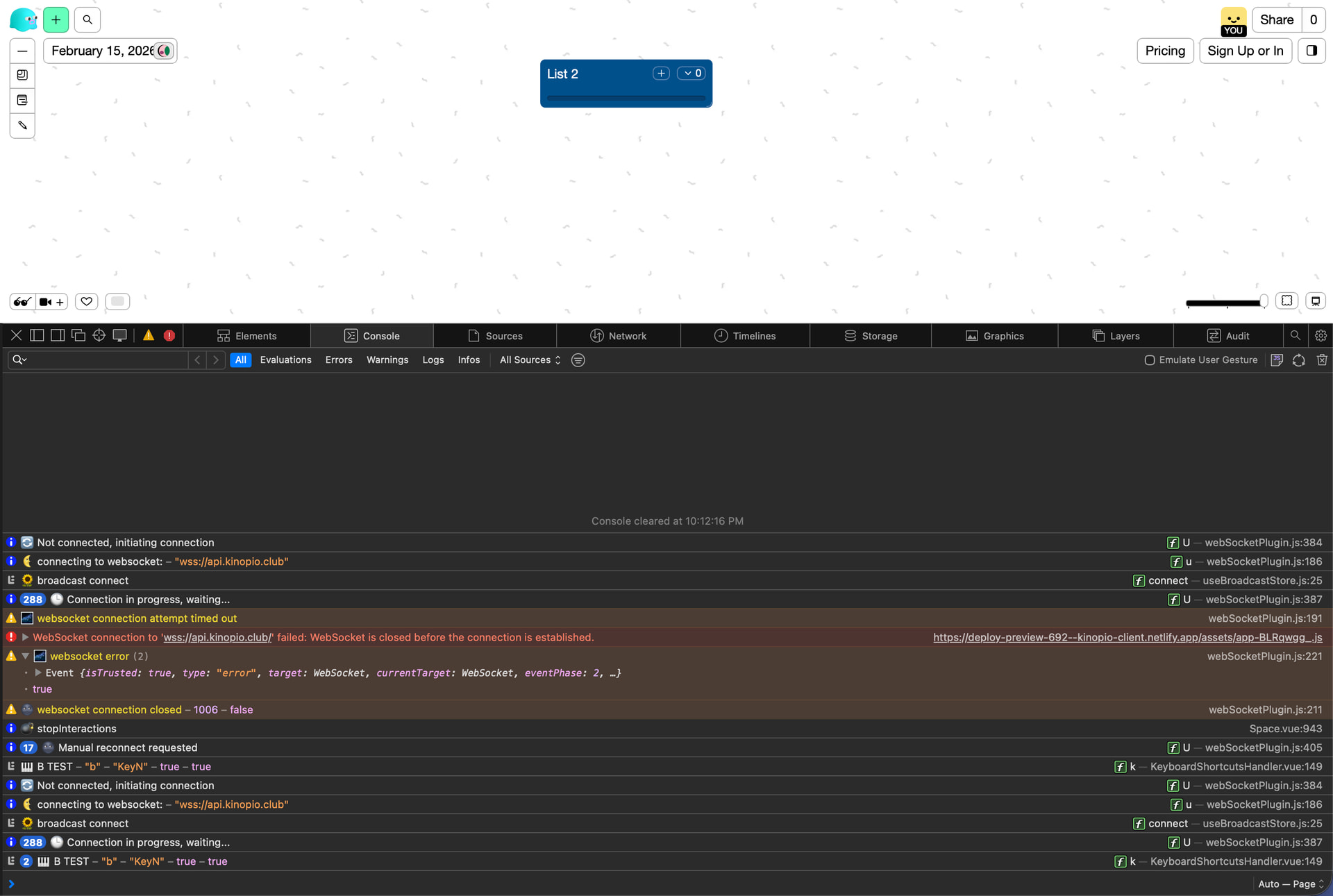1333x896 pixels.
Task: Click add item plus on List 2
Action: 661,74
